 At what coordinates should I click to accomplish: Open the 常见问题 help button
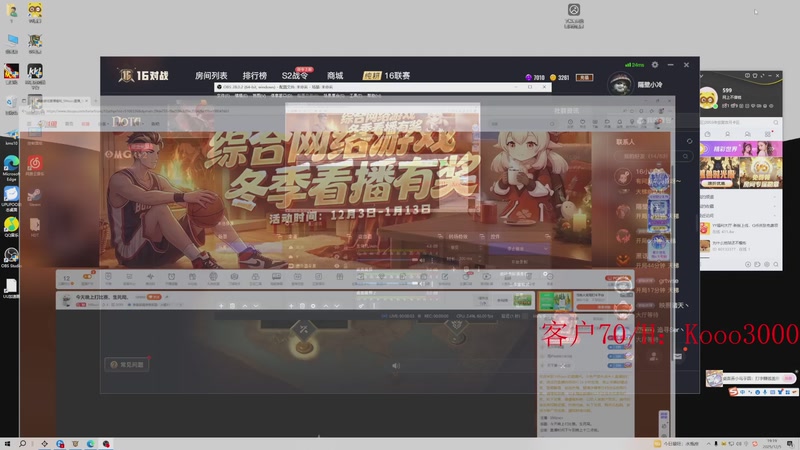127,365
